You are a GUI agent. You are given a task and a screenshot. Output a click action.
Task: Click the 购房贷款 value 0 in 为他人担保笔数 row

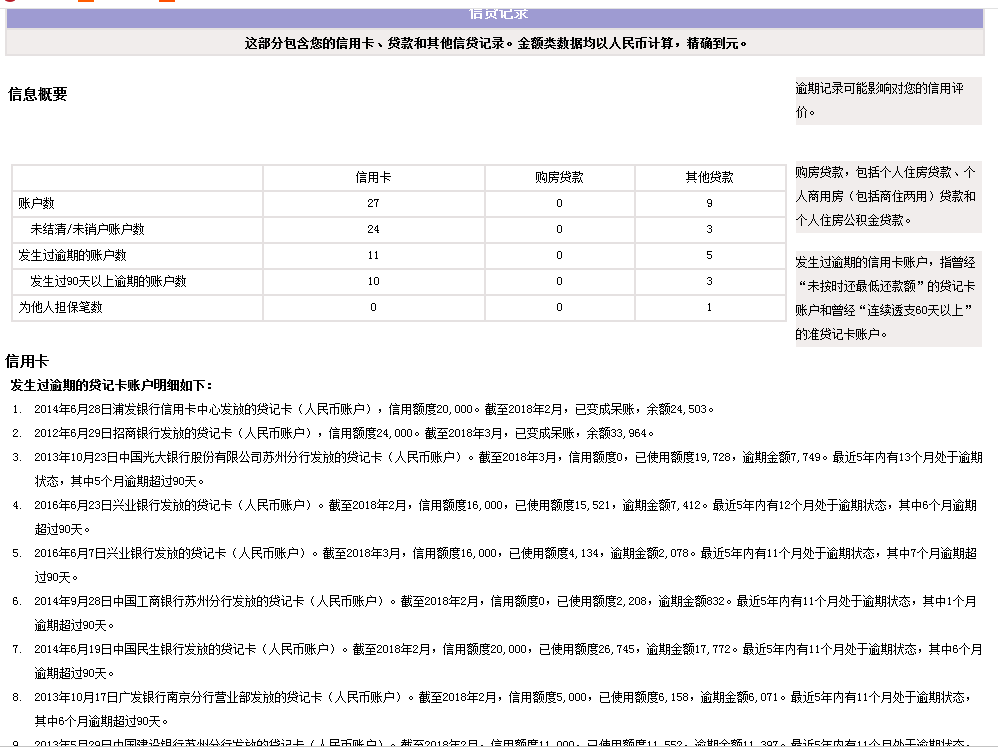point(559,307)
